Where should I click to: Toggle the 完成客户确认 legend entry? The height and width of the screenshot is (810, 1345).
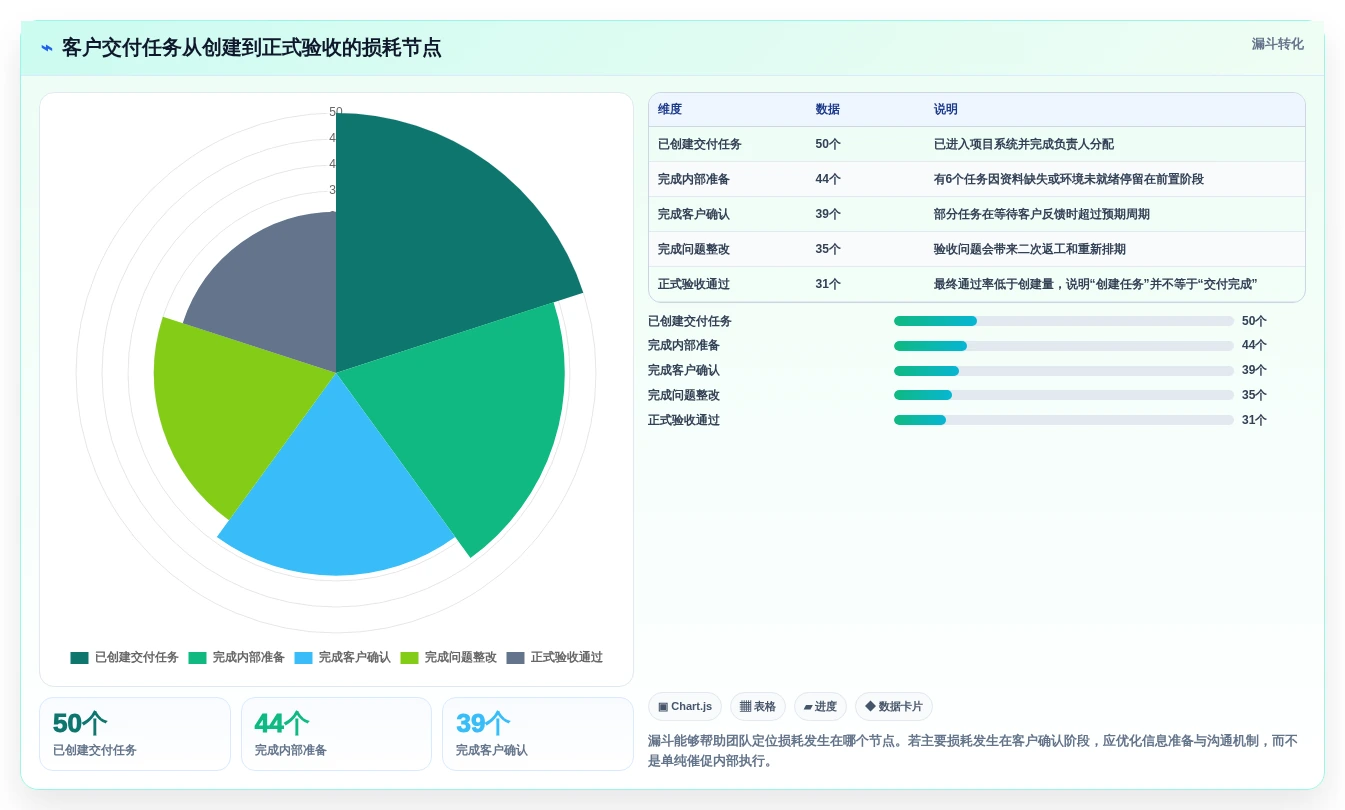click(x=342, y=658)
